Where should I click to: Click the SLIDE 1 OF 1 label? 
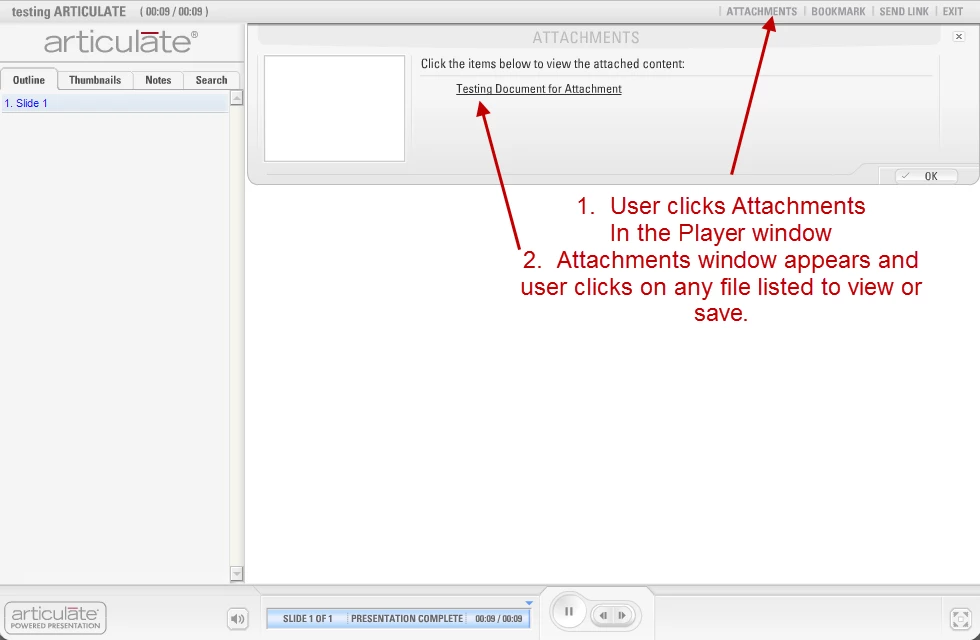[308, 619]
